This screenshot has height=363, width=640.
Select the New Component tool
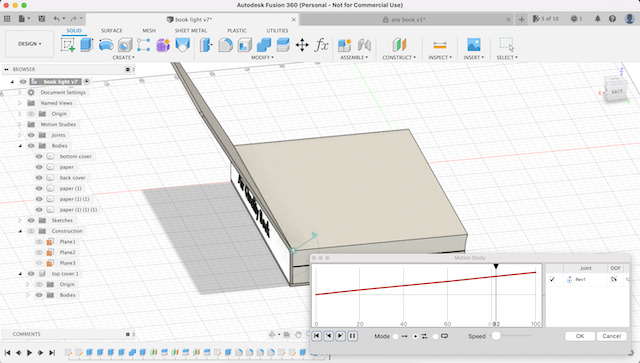[345, 45]
